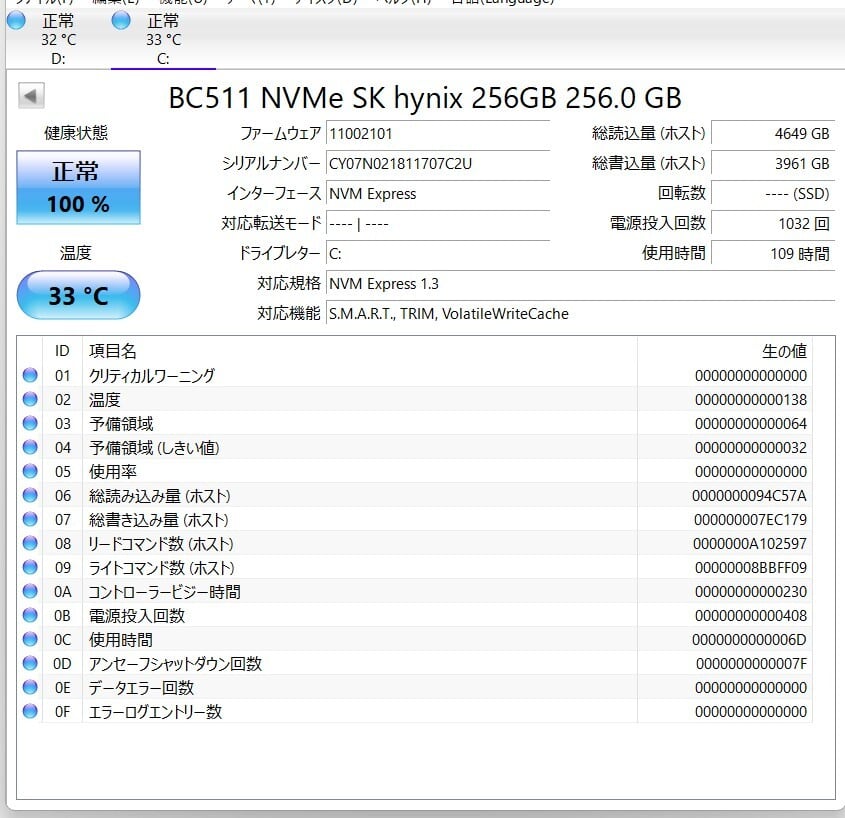
Task: Click the 項目名 column header
Action: [x=113, y=351]
